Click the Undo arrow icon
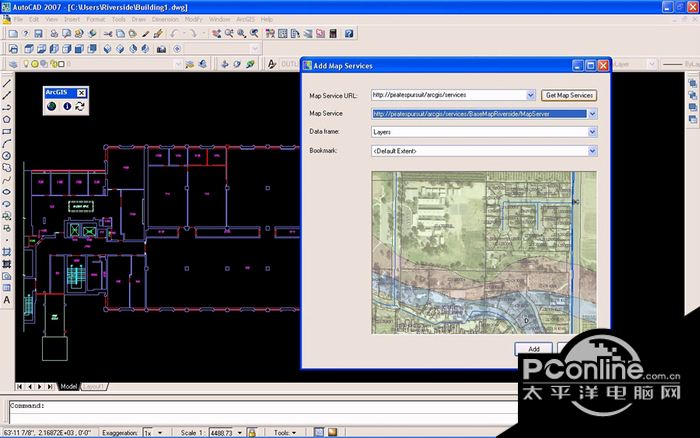This screenshot has width=700, height=438. click(x=174, y=33)
